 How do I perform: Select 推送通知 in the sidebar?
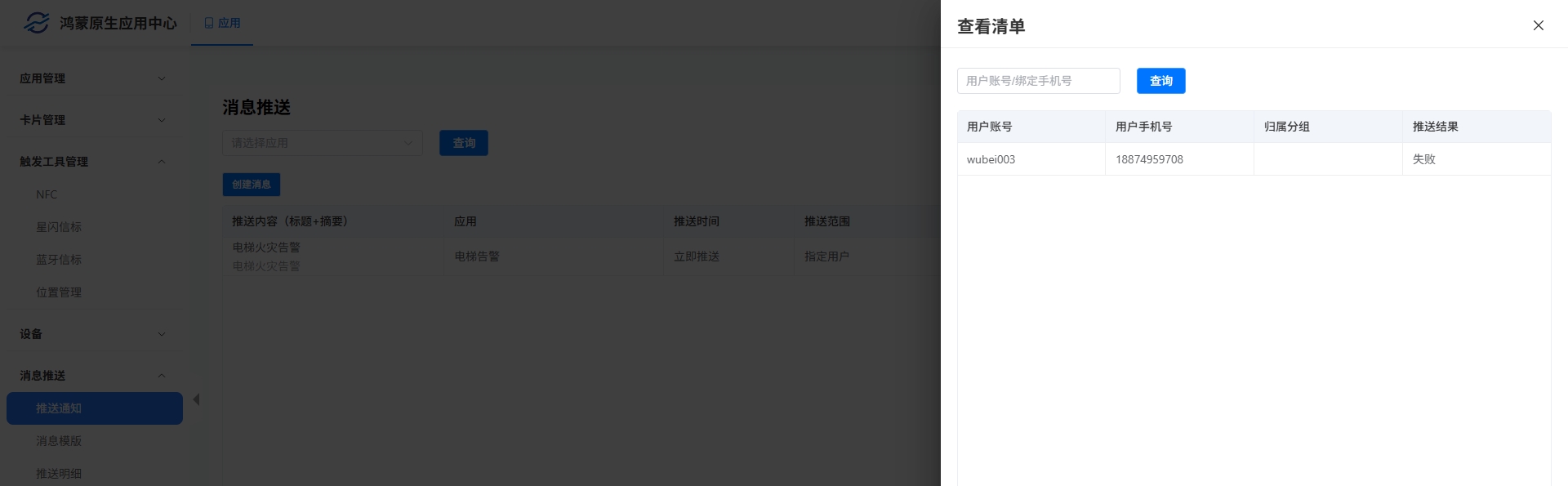tap(94, 408)
